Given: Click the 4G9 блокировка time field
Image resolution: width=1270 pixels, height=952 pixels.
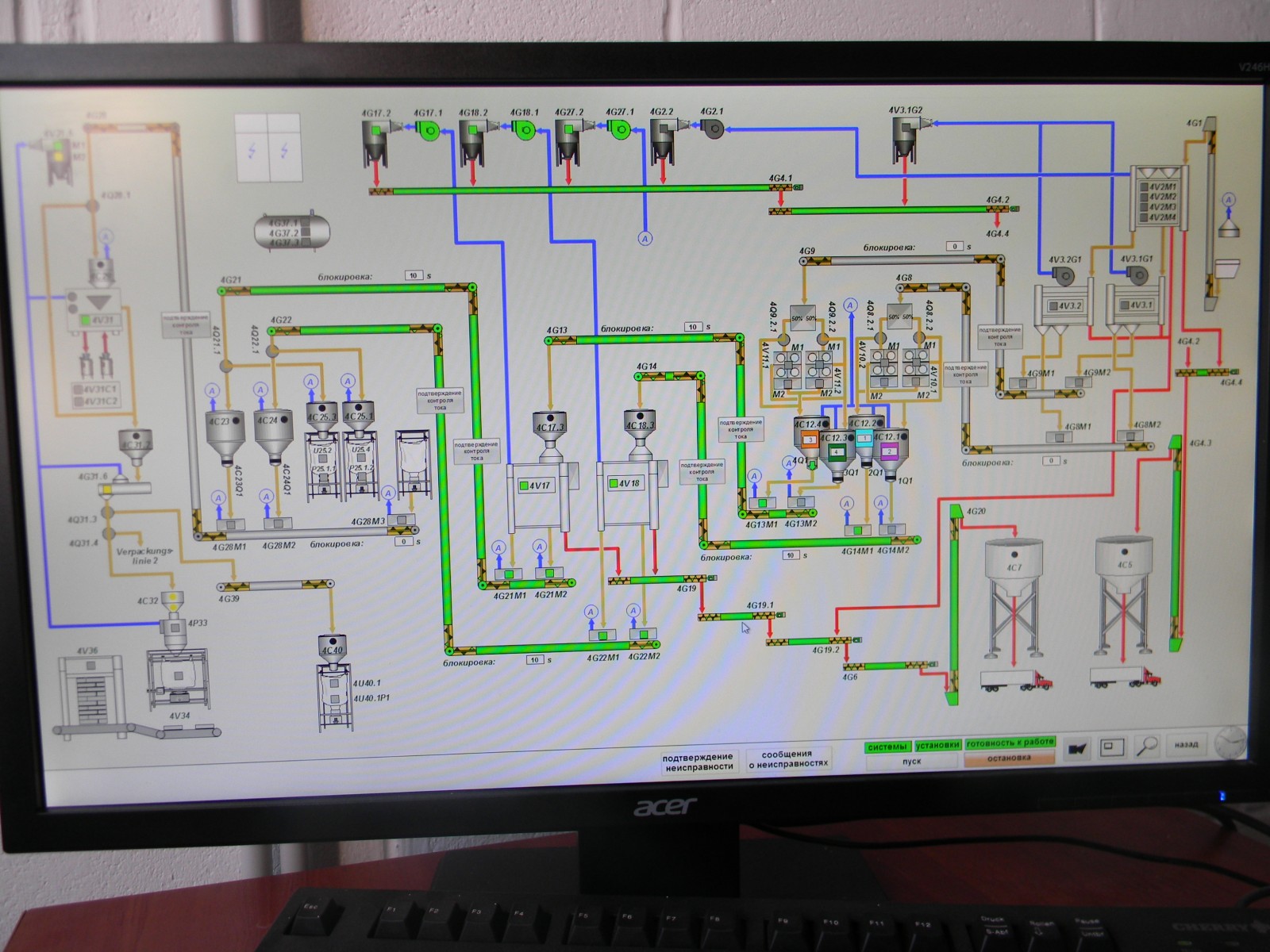Looking at the screenshot, I should coord(956,247).
